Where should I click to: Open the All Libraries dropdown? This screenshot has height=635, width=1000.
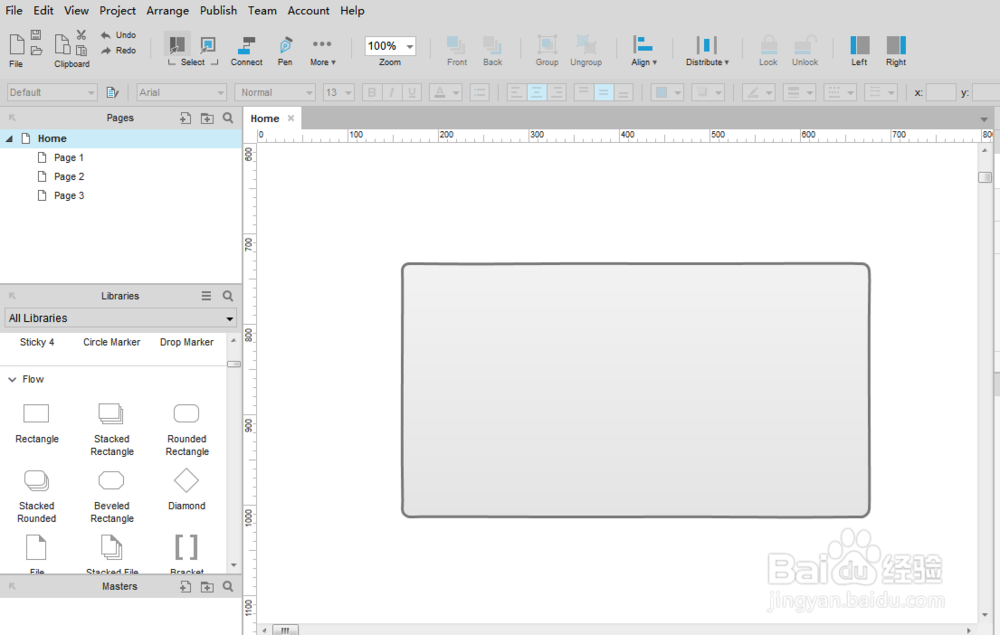click(x=121, y=318)
